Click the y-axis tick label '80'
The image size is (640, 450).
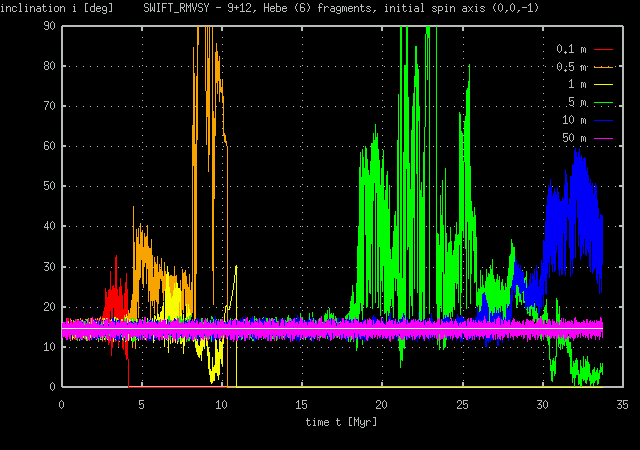tap(49, 66)
